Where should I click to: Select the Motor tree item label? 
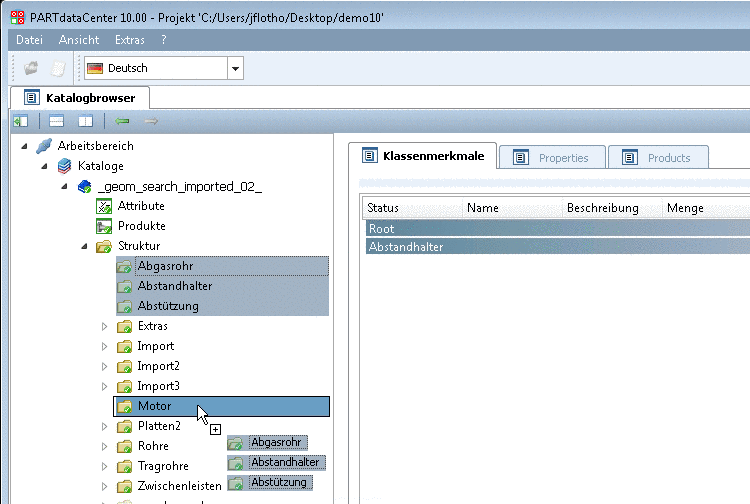(154, 406)
